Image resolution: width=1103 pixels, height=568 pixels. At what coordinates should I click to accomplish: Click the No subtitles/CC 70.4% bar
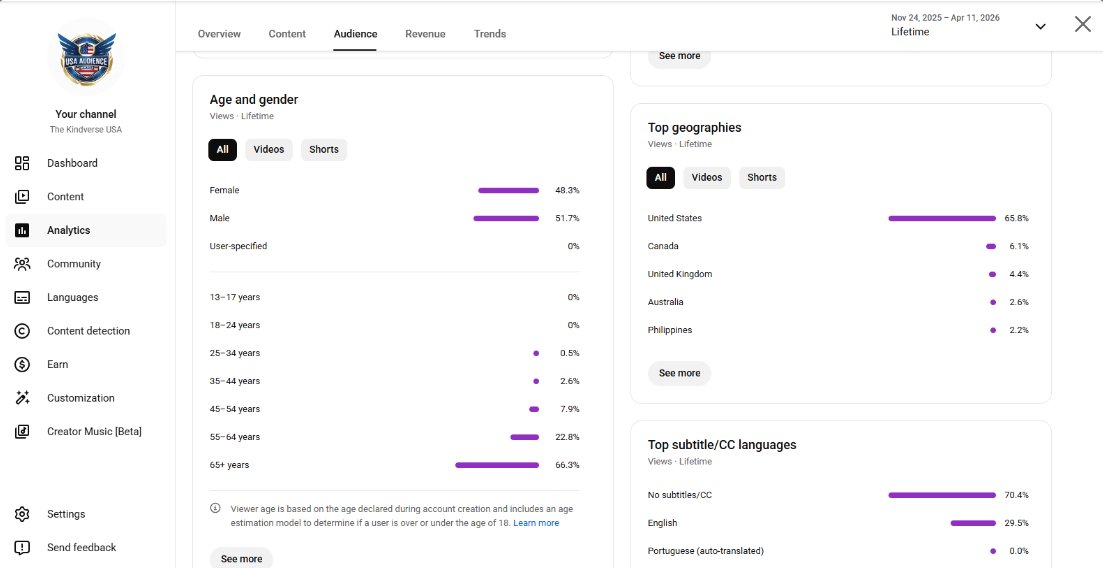click(943, 496)
